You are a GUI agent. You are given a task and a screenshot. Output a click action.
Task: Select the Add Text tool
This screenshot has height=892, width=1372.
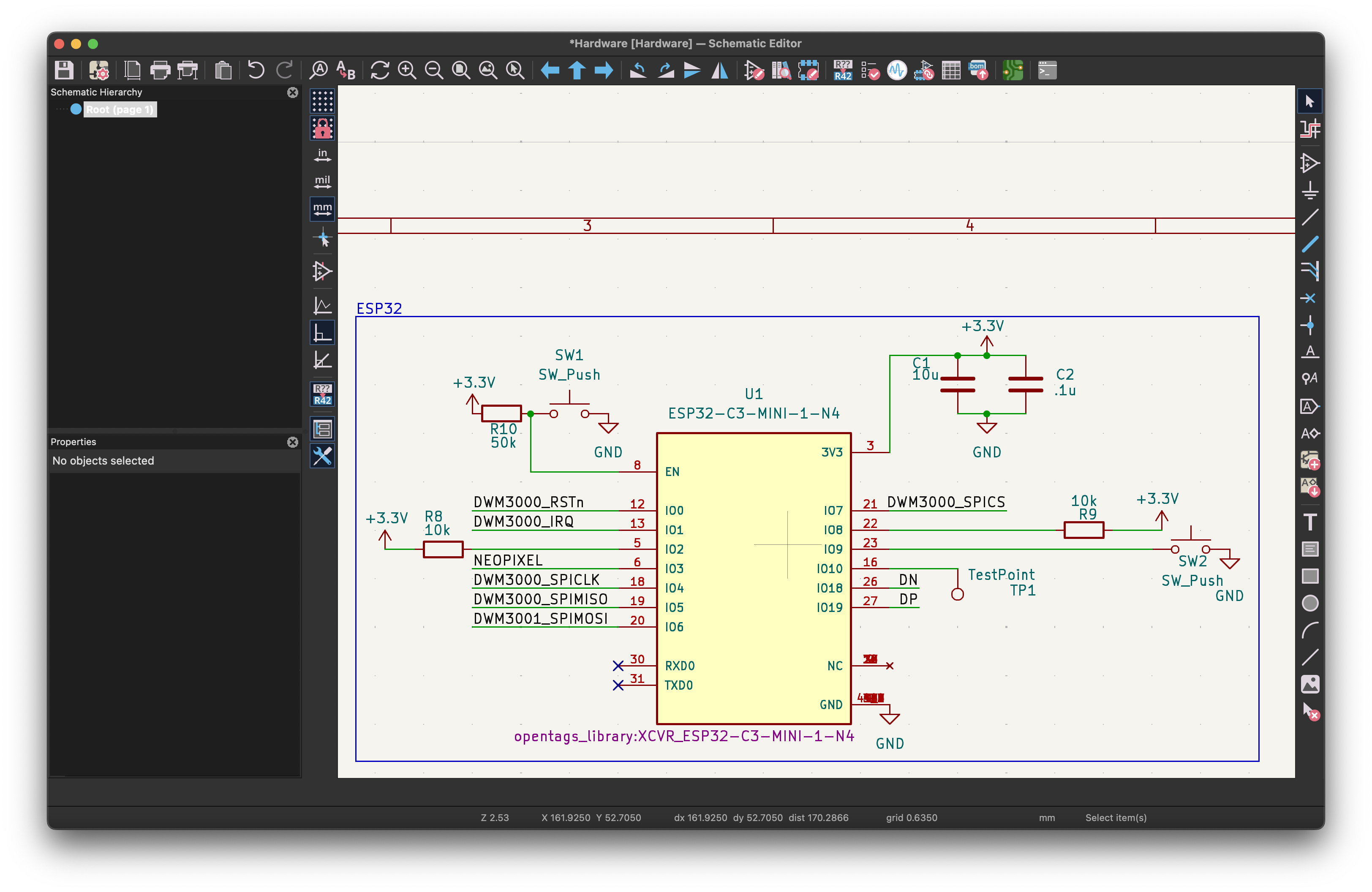pos(1310,522)
